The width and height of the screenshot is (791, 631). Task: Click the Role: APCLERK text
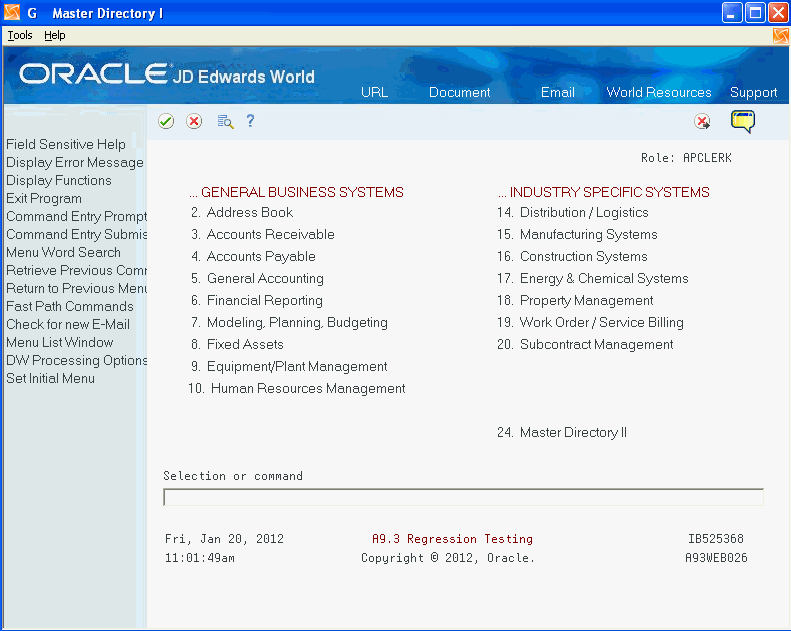[686, 158]
